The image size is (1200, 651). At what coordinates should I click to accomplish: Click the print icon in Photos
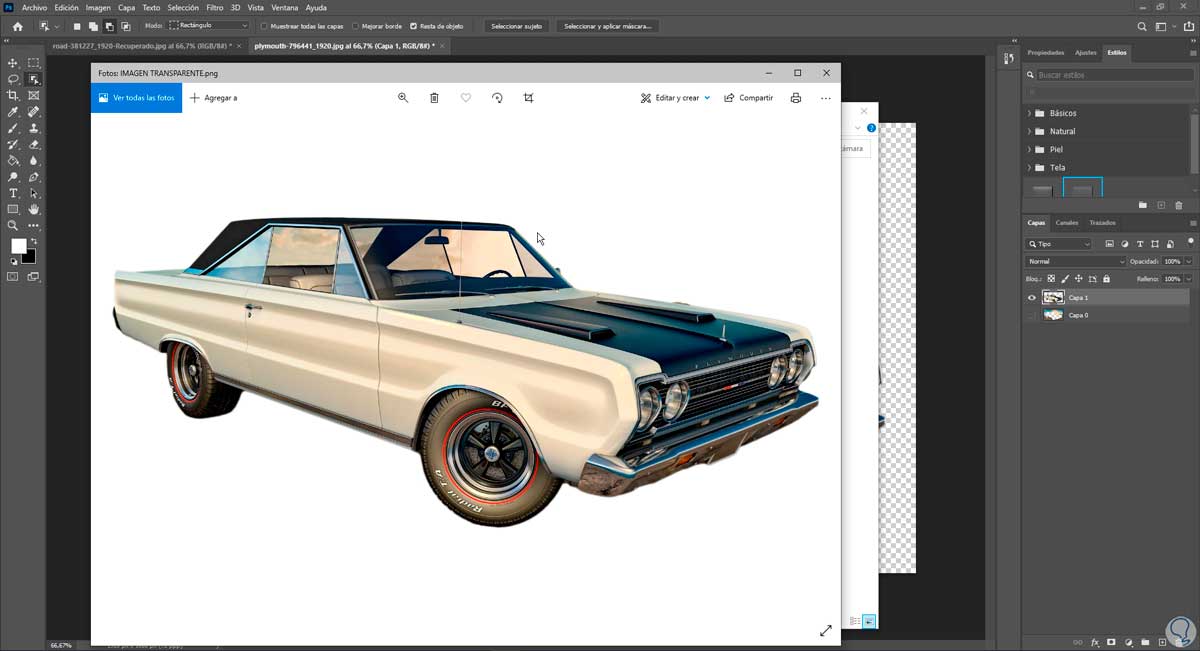click(x=796, y=98)
